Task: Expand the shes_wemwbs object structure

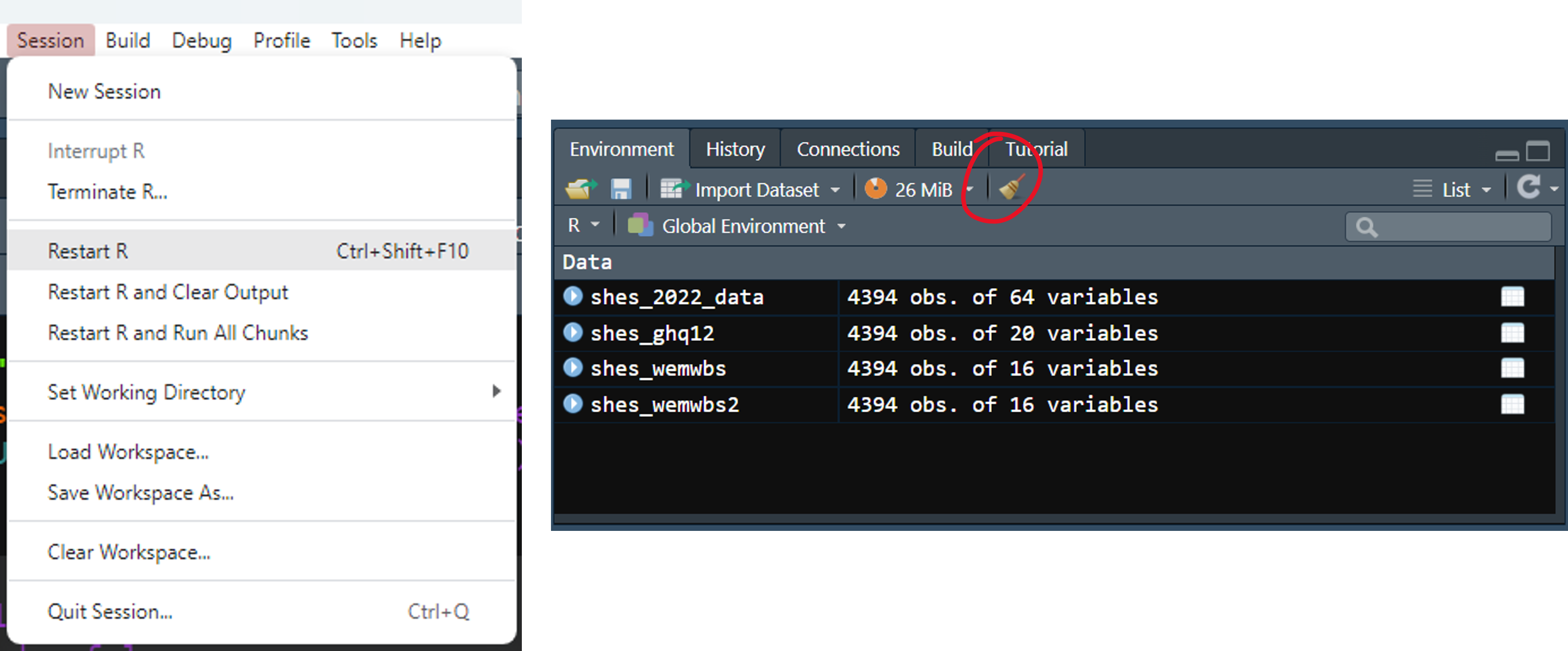Action: (572, 368)
